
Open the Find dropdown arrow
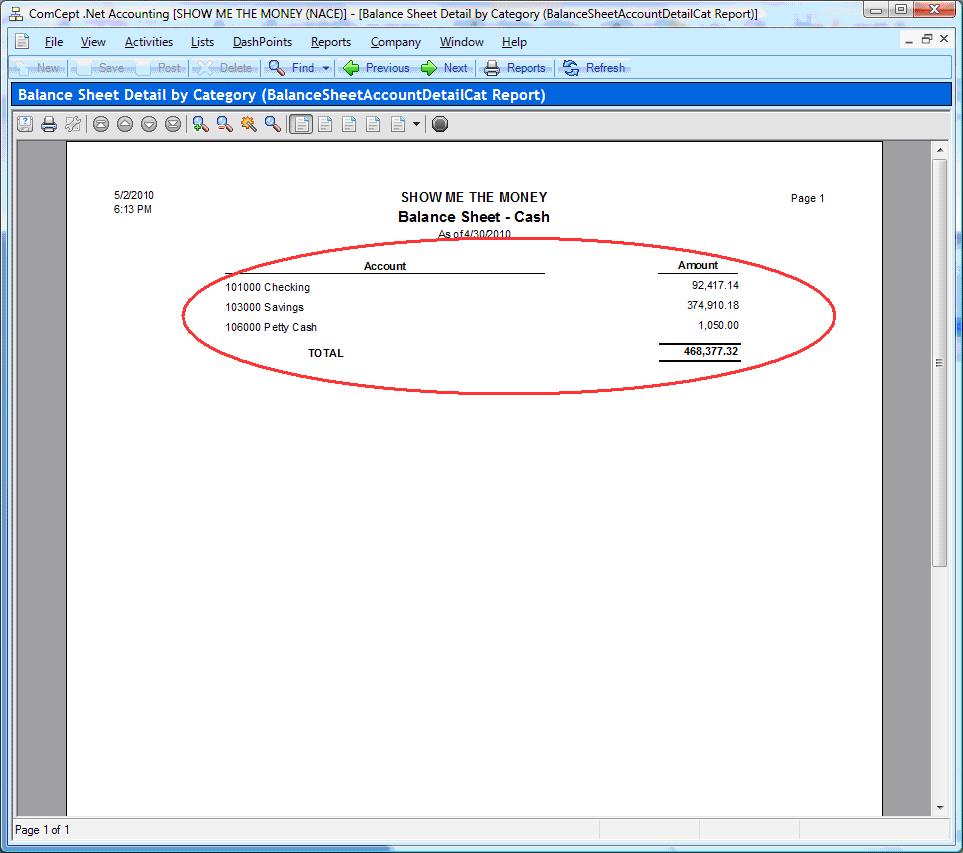[x=326, y=68]
